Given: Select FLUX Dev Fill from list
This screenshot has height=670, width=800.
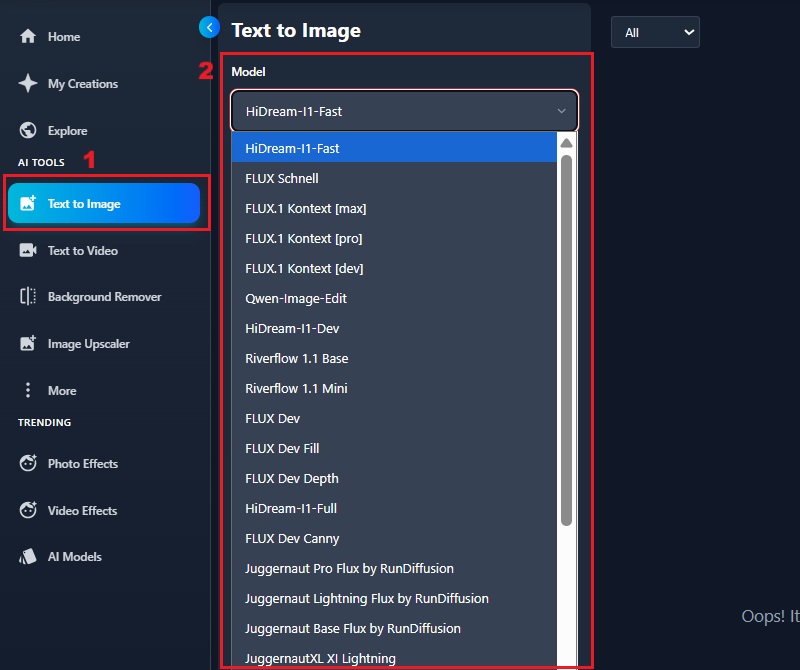Looking at the screenshot, I should coord(394,449).
